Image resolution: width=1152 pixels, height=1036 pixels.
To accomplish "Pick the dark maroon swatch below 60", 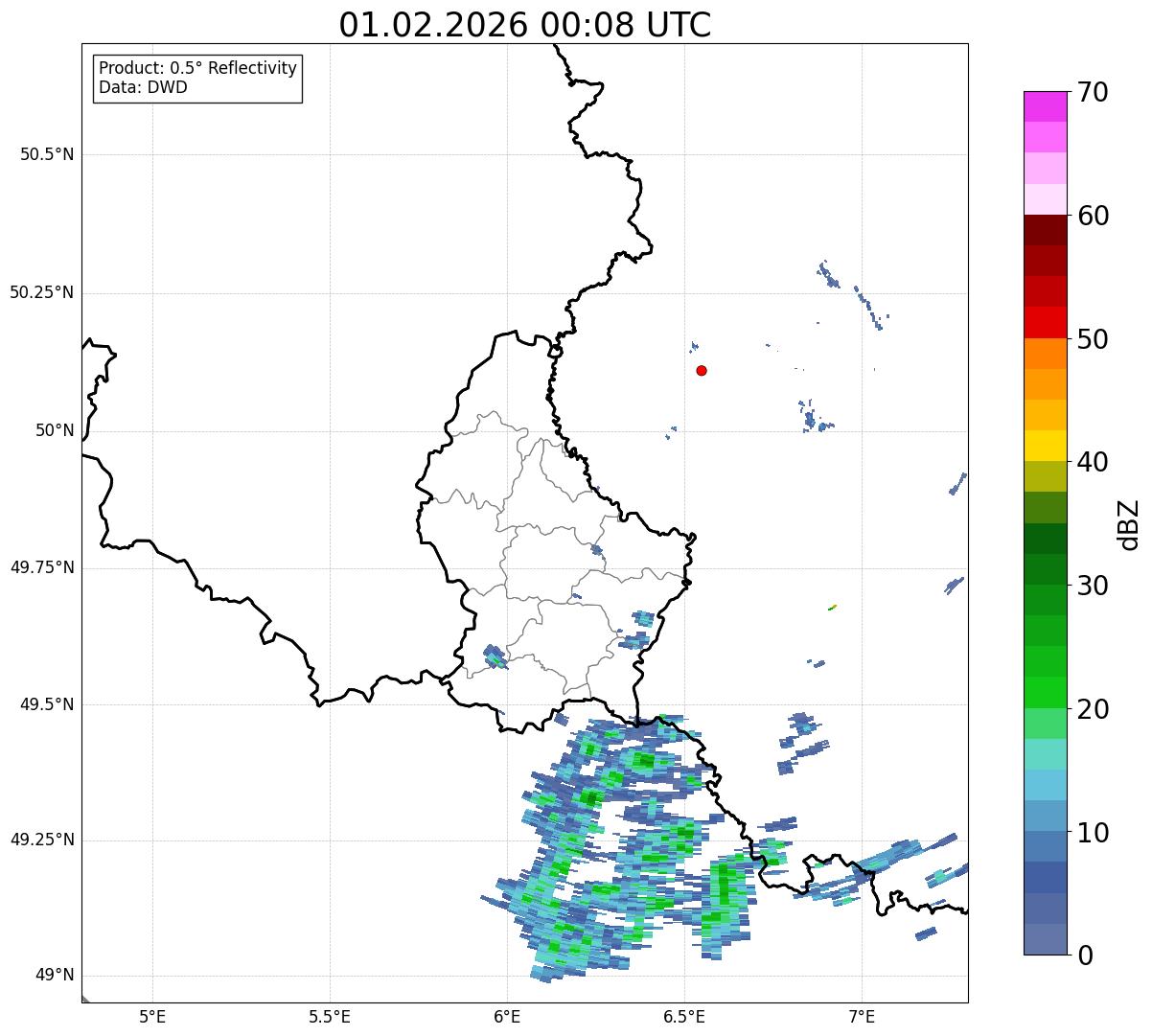I will (1046, 230).
